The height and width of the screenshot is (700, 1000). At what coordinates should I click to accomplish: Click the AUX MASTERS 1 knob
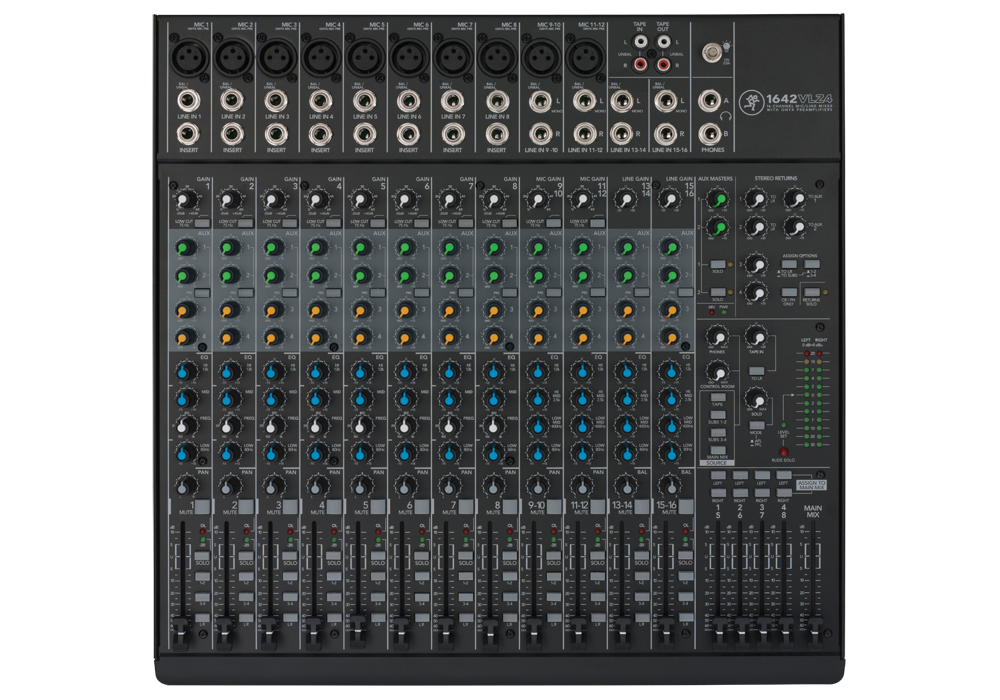(719, 200)
